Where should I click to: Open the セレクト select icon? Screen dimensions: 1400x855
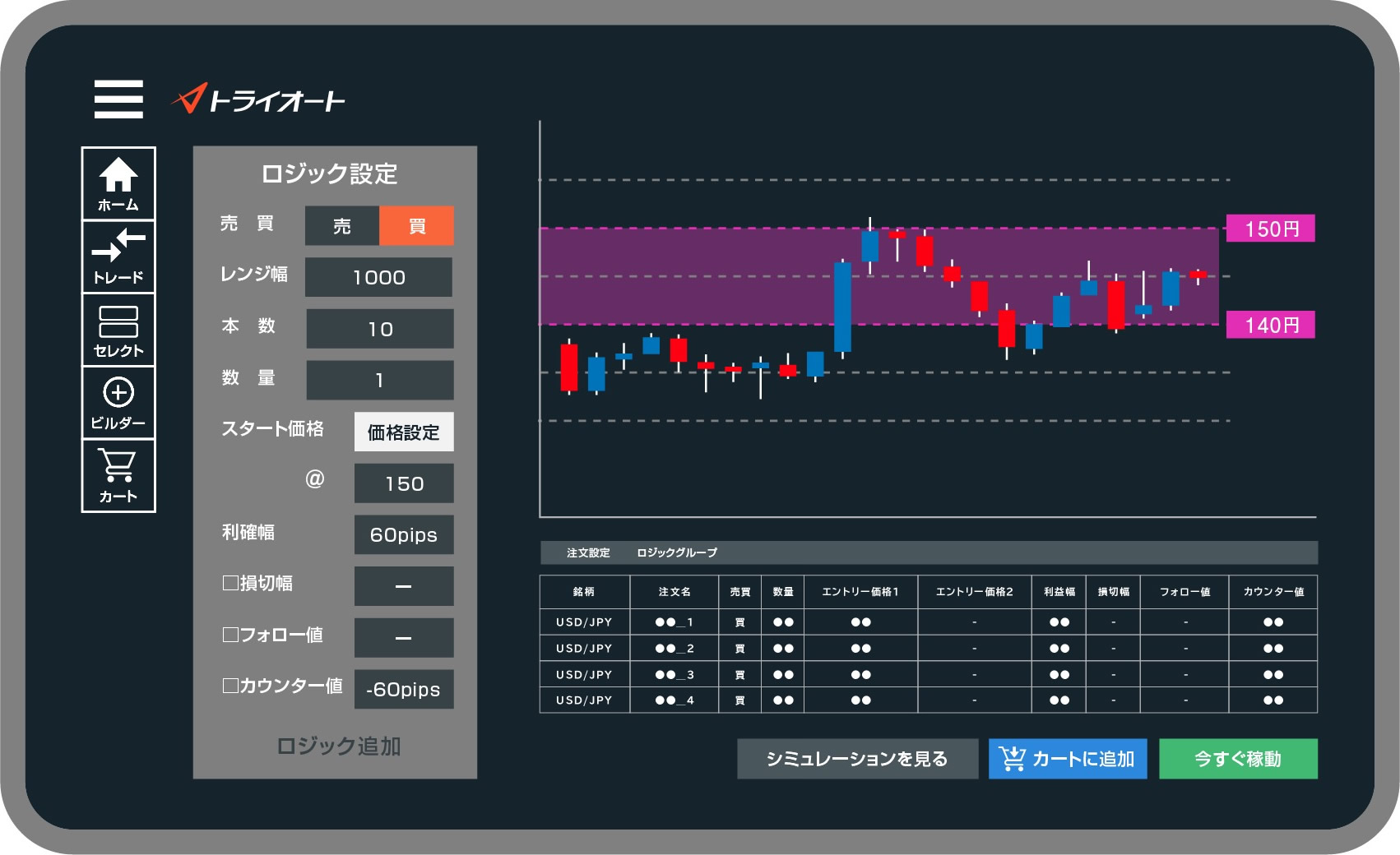(118, 330)
